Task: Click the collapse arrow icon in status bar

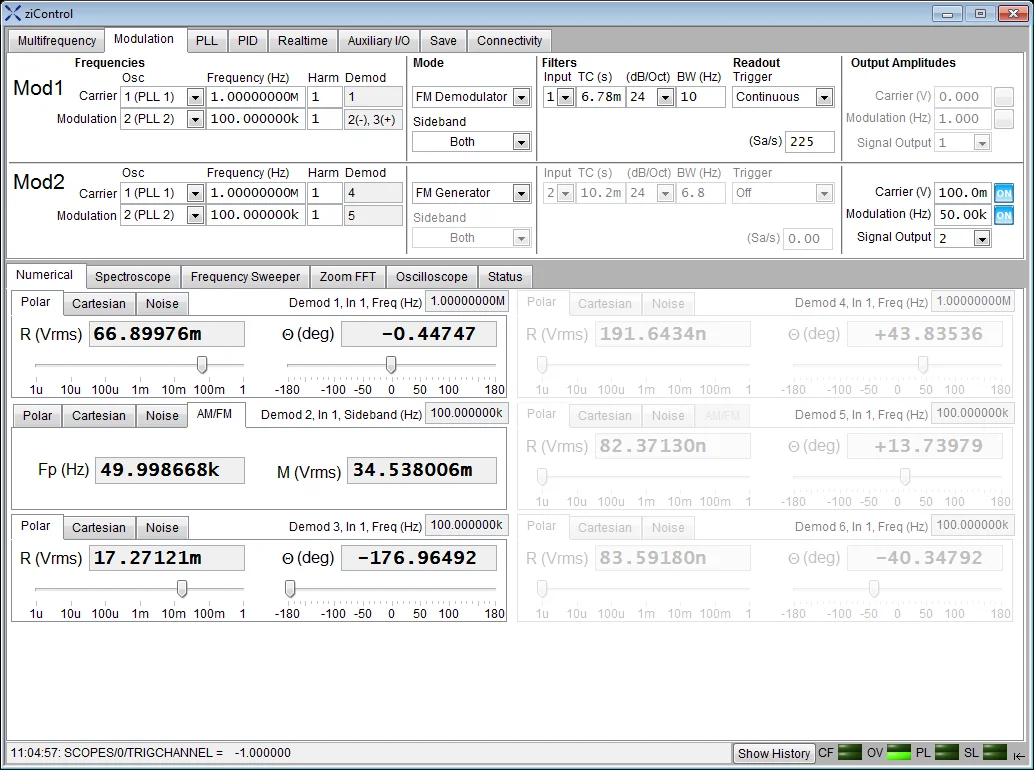Action: point(1019,755)
